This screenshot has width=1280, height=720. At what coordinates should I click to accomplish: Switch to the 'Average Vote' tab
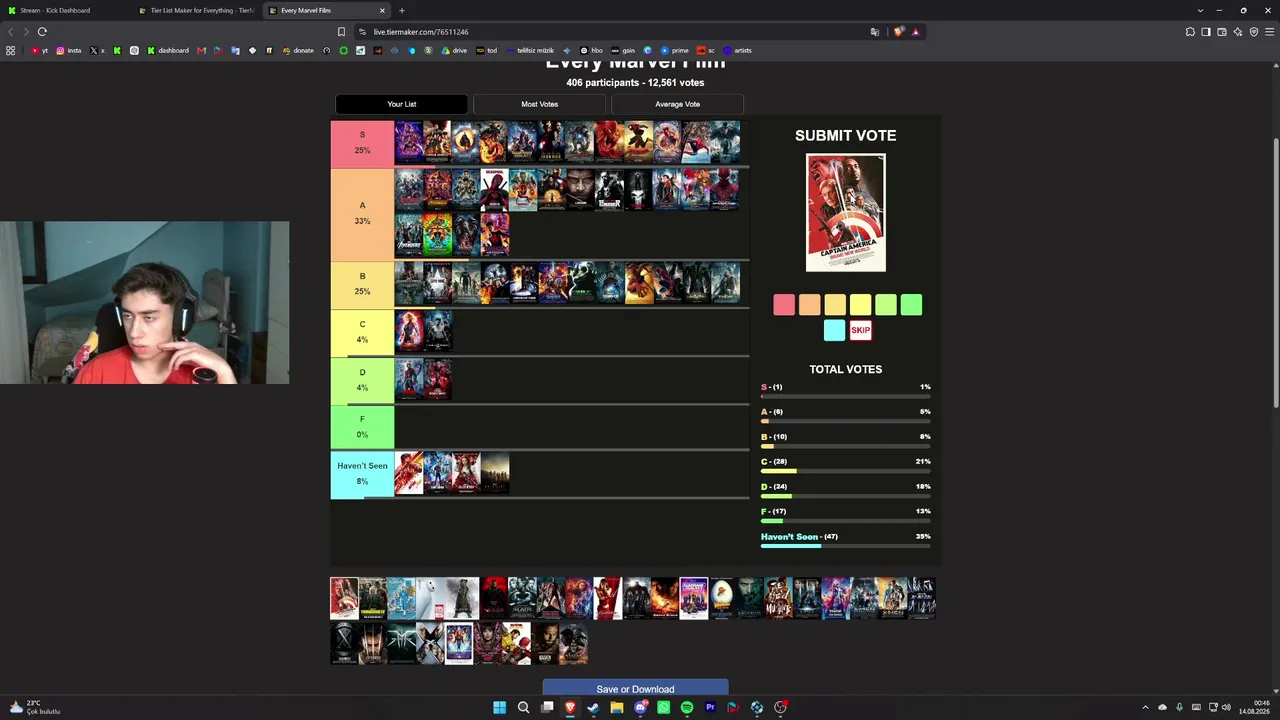tap(678, 104)
